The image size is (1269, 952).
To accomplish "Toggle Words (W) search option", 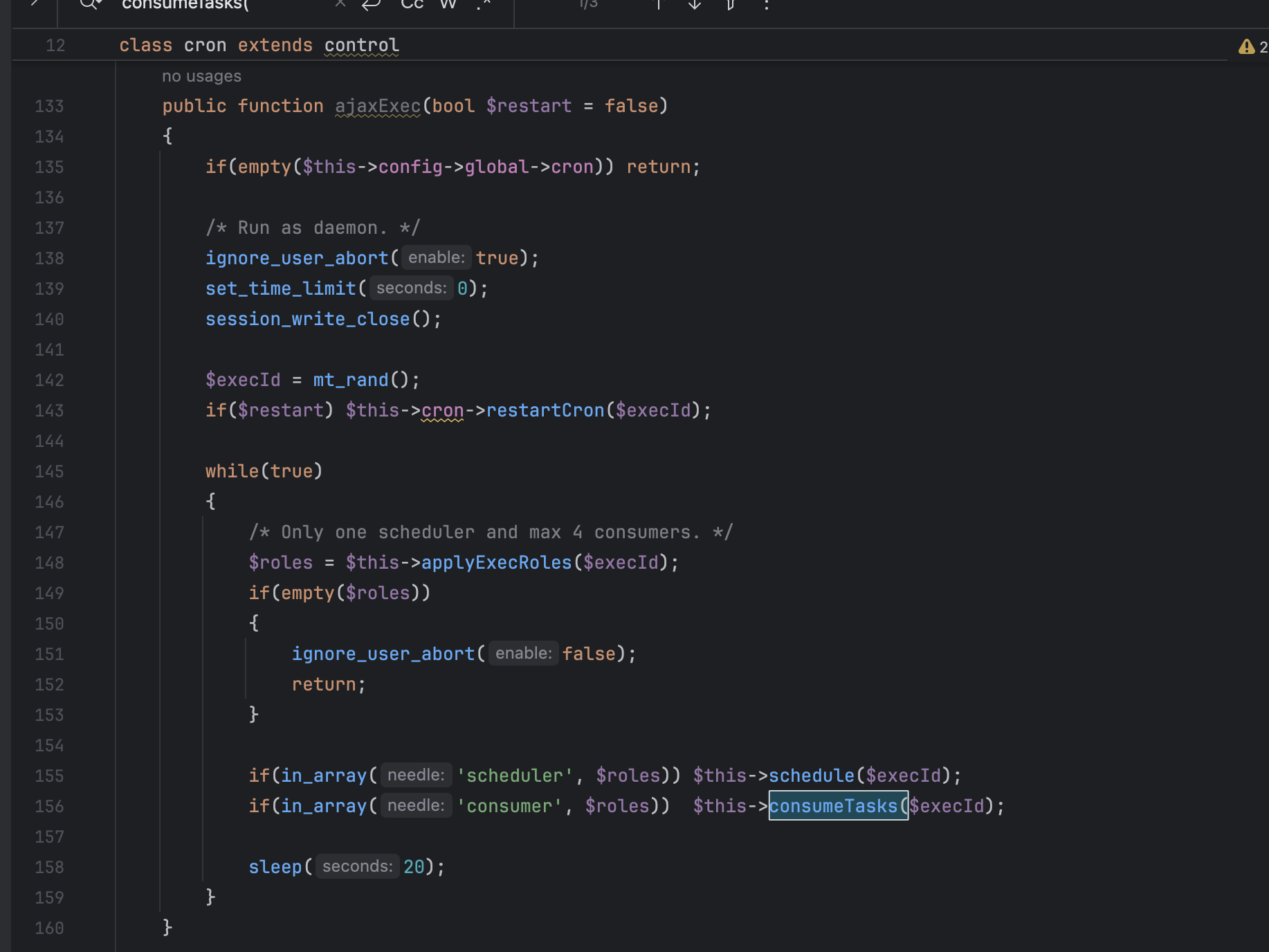I will point(448,4).
